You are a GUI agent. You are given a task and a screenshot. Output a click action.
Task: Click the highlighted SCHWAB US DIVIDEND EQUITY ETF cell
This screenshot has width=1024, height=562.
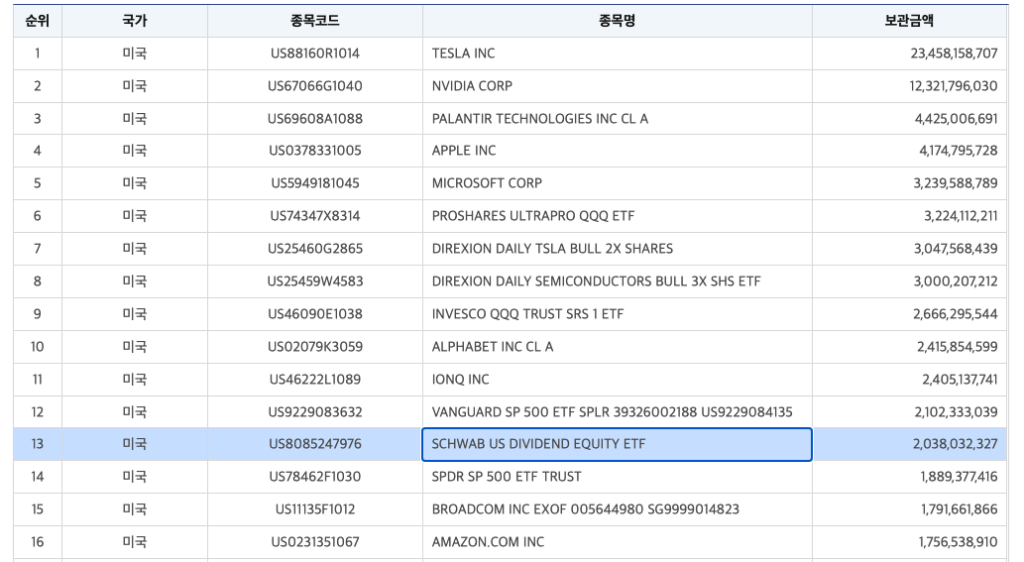coord(617,445)
